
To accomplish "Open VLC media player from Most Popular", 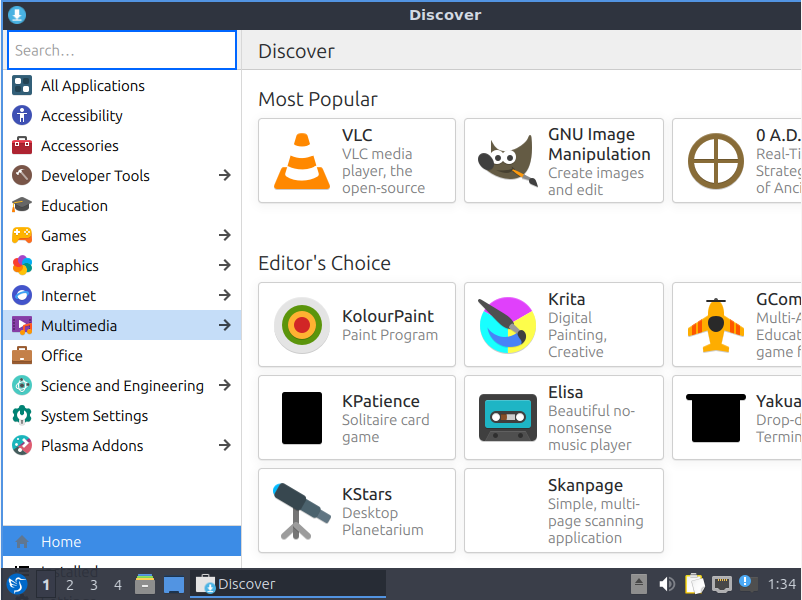I will coord(356,160).
